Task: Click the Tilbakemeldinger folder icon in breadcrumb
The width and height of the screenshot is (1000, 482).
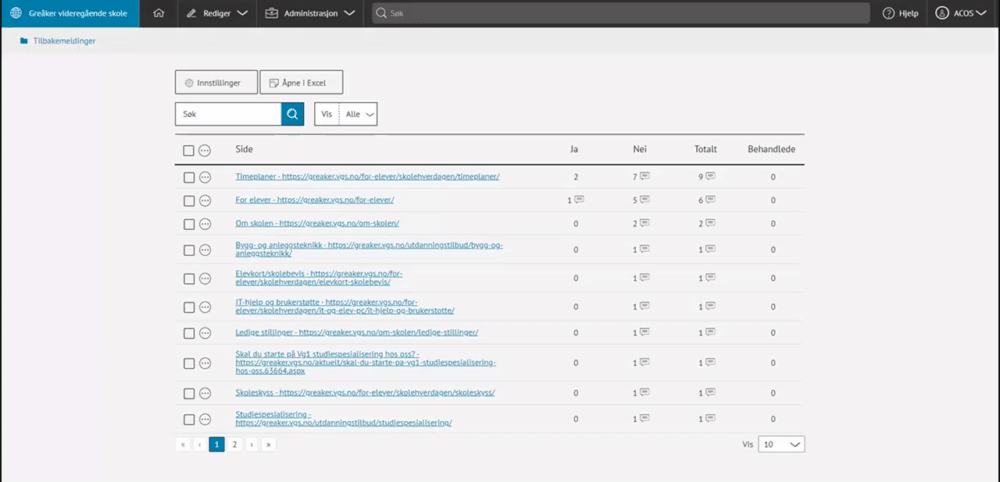Action: (24, 41)
